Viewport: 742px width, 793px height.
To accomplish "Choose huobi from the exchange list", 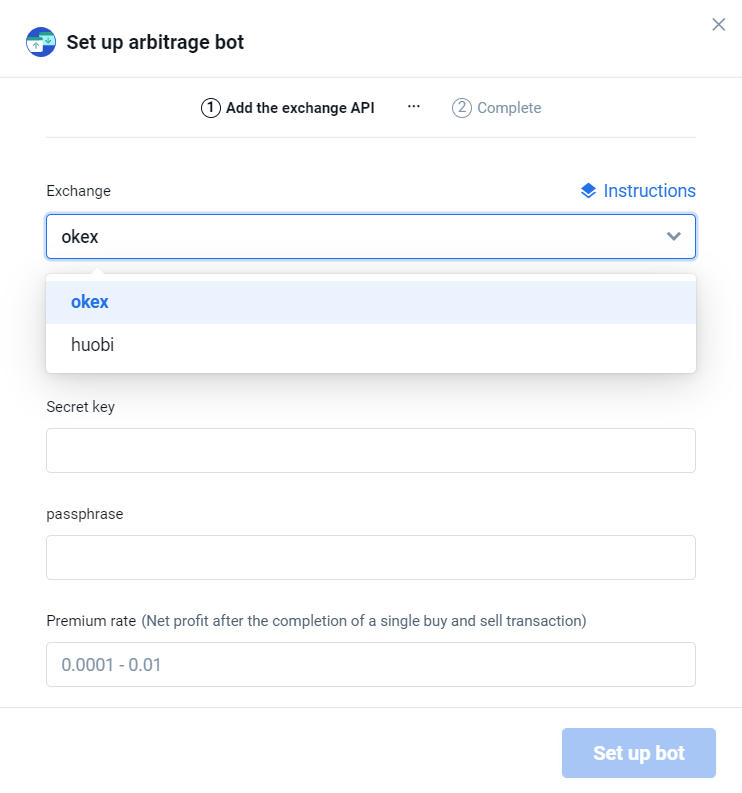I will 92,345.
